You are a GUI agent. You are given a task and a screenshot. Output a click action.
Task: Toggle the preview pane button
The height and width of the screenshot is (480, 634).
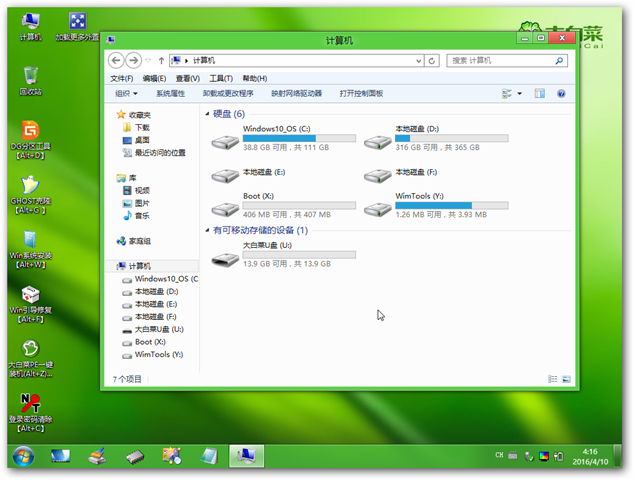click(x=539, y=93)
